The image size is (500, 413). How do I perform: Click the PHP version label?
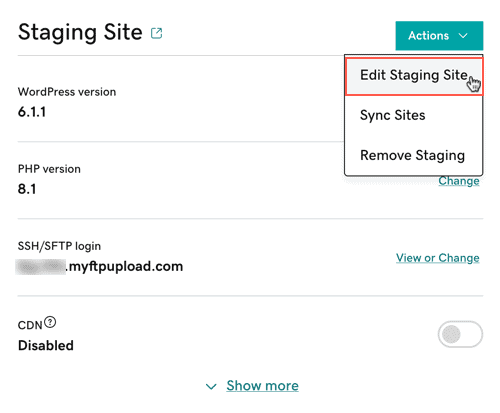(49, 169)
